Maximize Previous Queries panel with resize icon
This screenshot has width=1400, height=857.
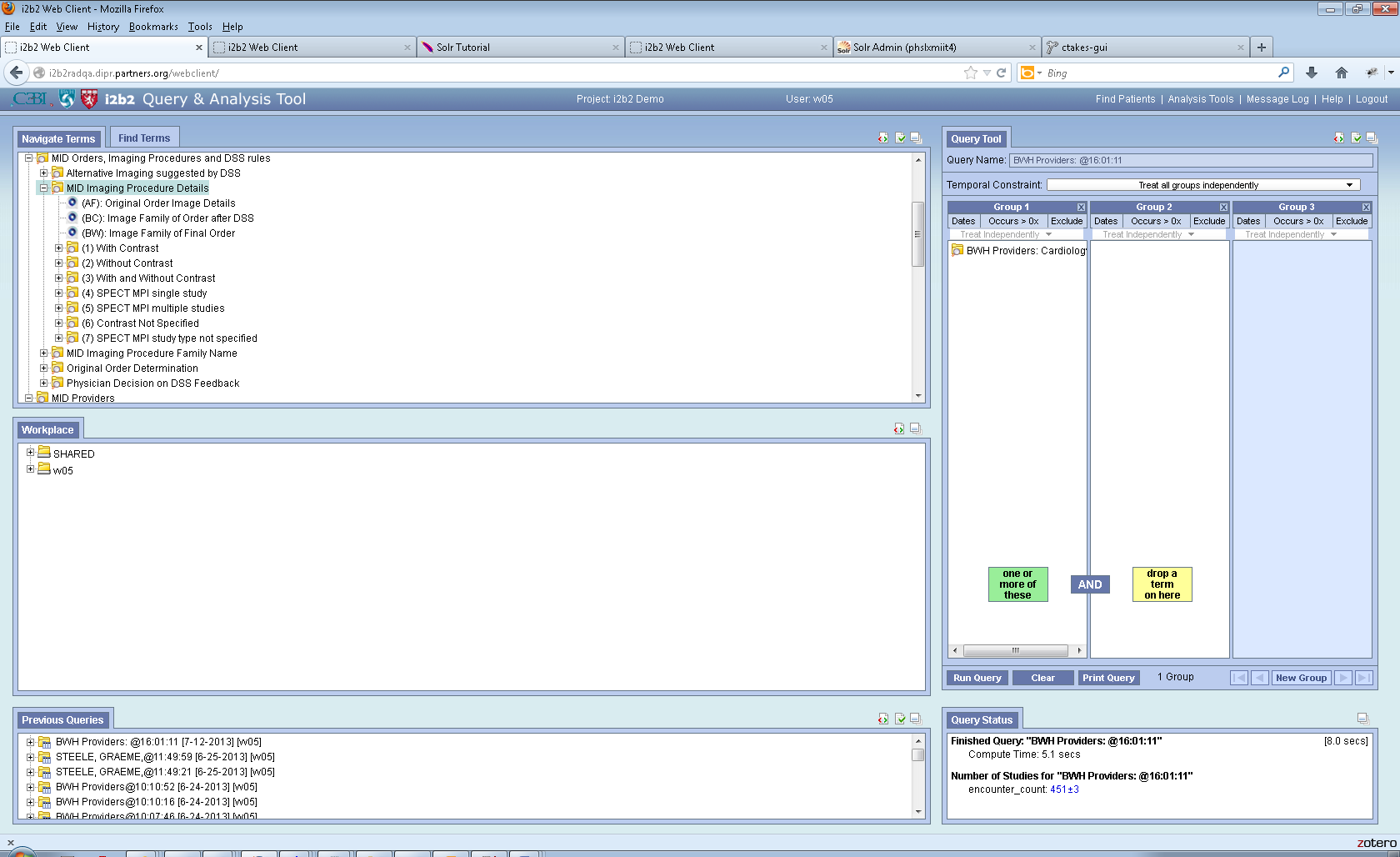(x=916, y=719)
